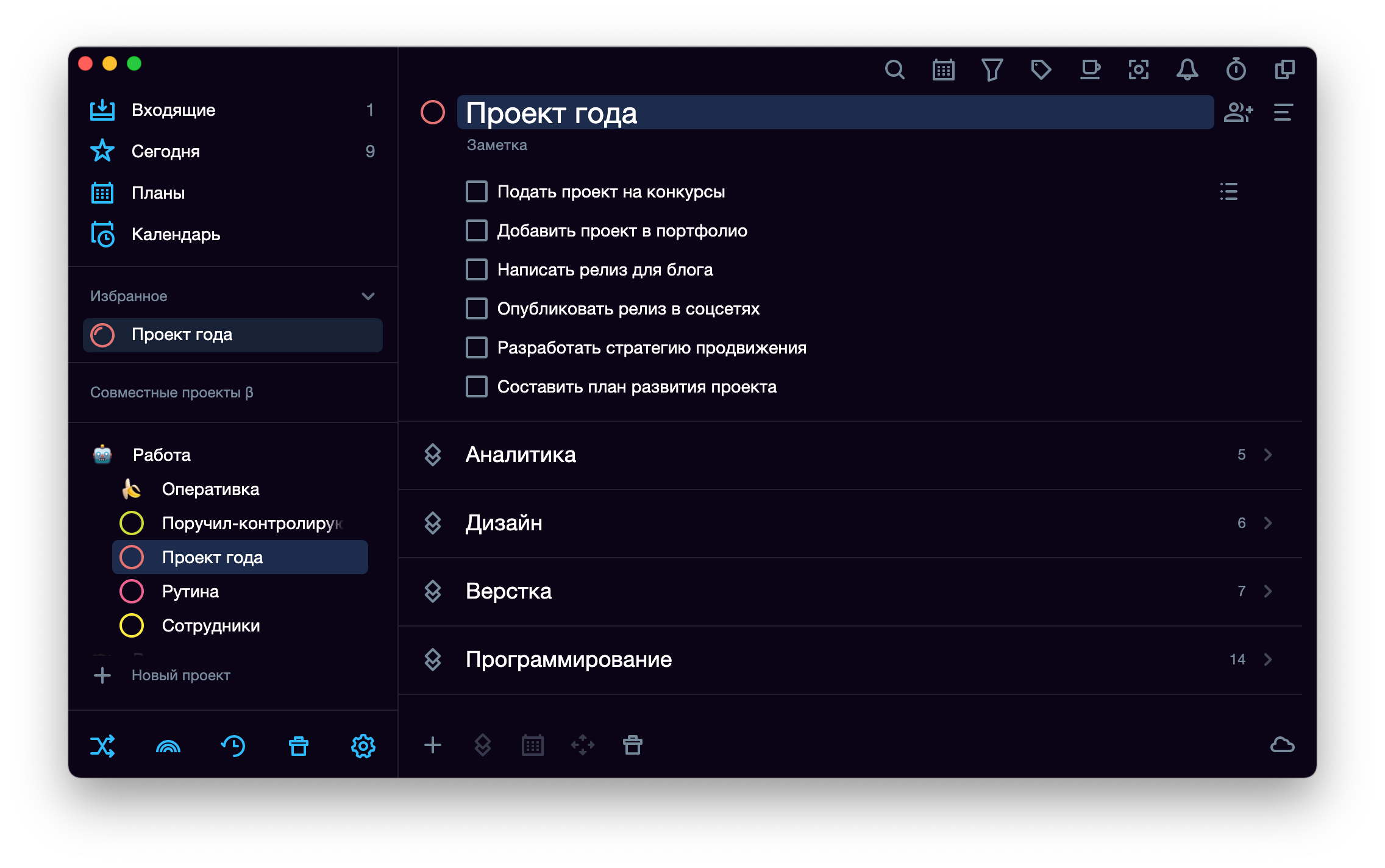Check 'Подать проект на конкурсы' task
This screenshot has height=868, width=1385.
click(477, 191)
